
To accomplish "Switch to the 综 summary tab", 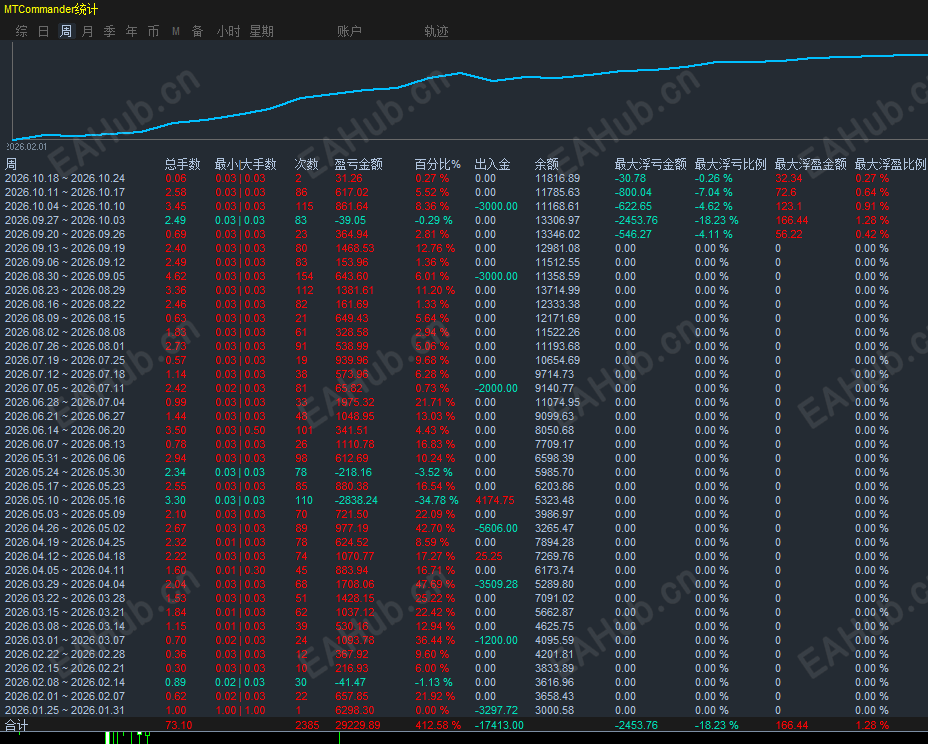I will [x=22, y=31].
